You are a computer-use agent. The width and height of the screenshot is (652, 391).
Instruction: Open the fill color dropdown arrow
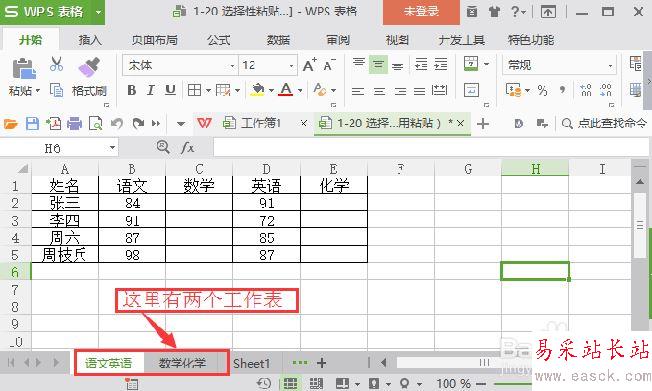271,90
